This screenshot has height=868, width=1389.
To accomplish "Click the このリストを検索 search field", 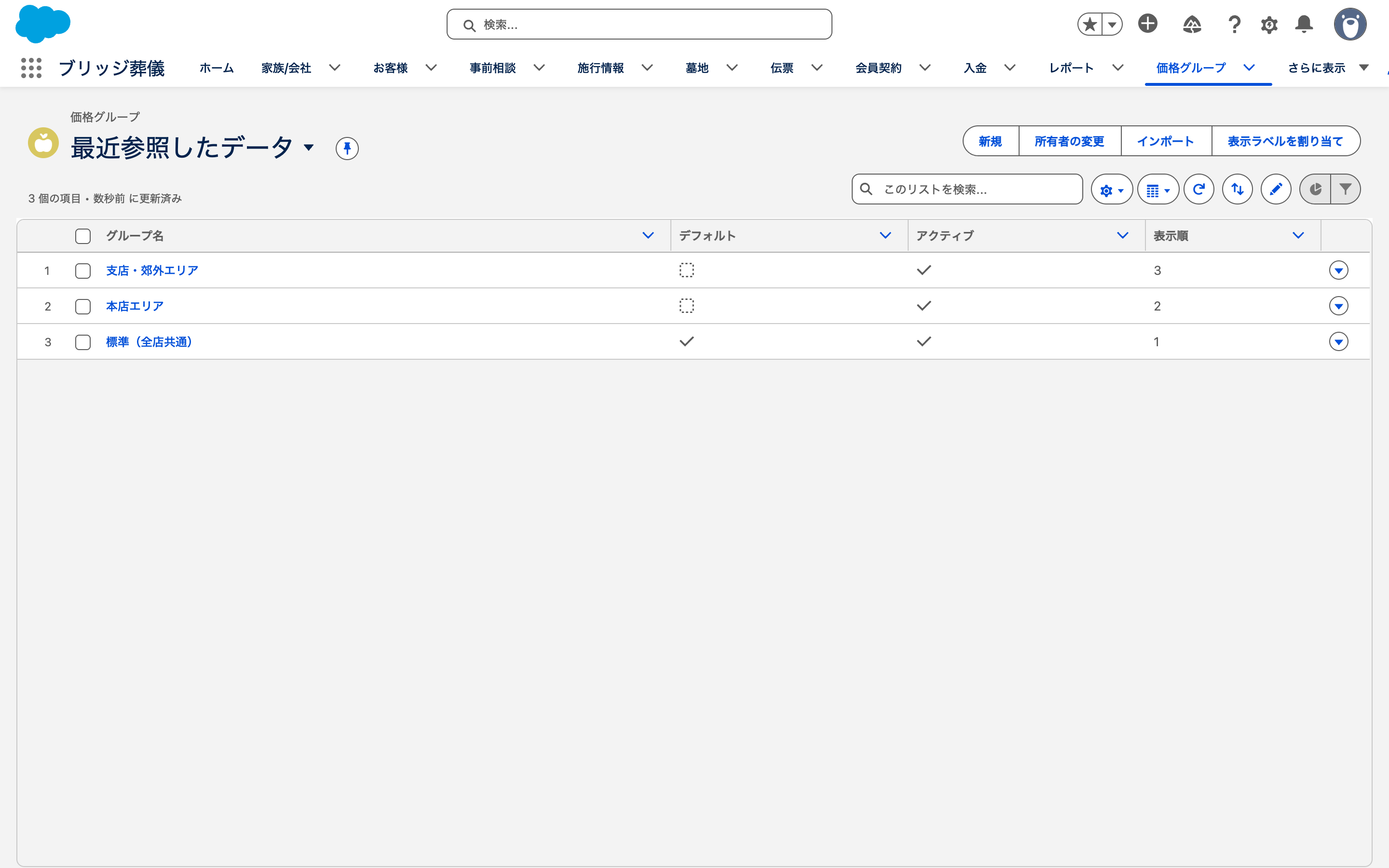I will (967, 190).
